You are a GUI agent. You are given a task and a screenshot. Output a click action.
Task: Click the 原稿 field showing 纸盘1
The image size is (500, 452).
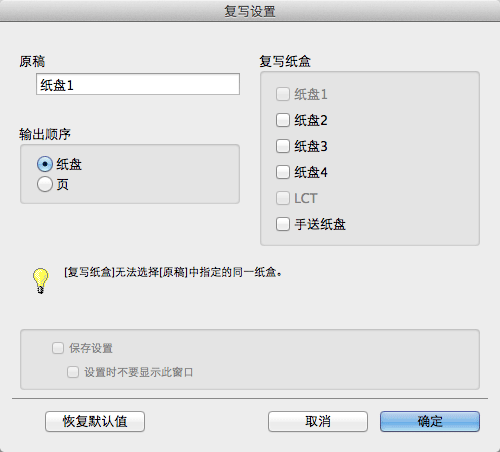click(138, 84)
